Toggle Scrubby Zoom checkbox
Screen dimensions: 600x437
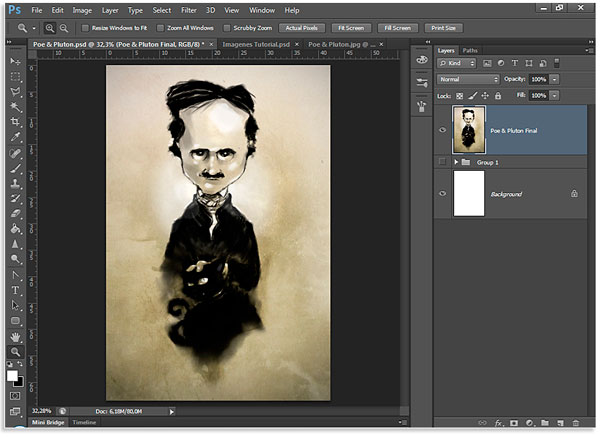[x=227, y=28]
